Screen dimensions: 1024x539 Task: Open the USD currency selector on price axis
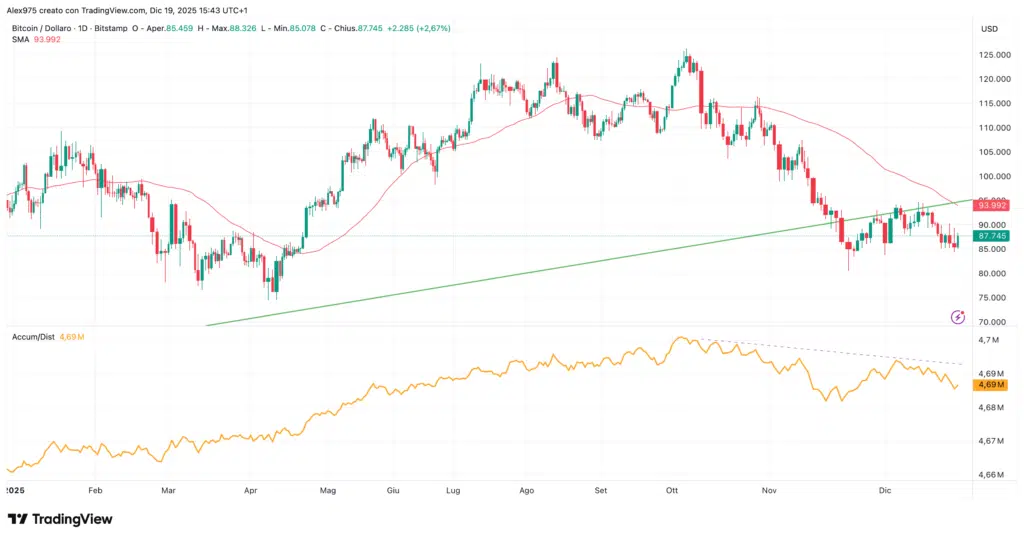(990, 28)
